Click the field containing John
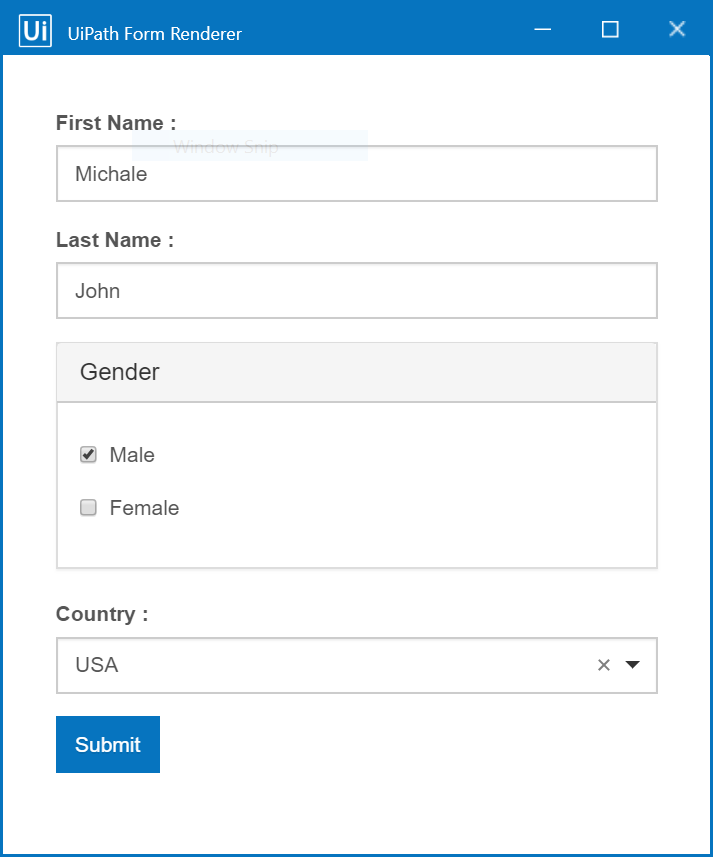The image size is (713, 857). click(x=356, y=290)
